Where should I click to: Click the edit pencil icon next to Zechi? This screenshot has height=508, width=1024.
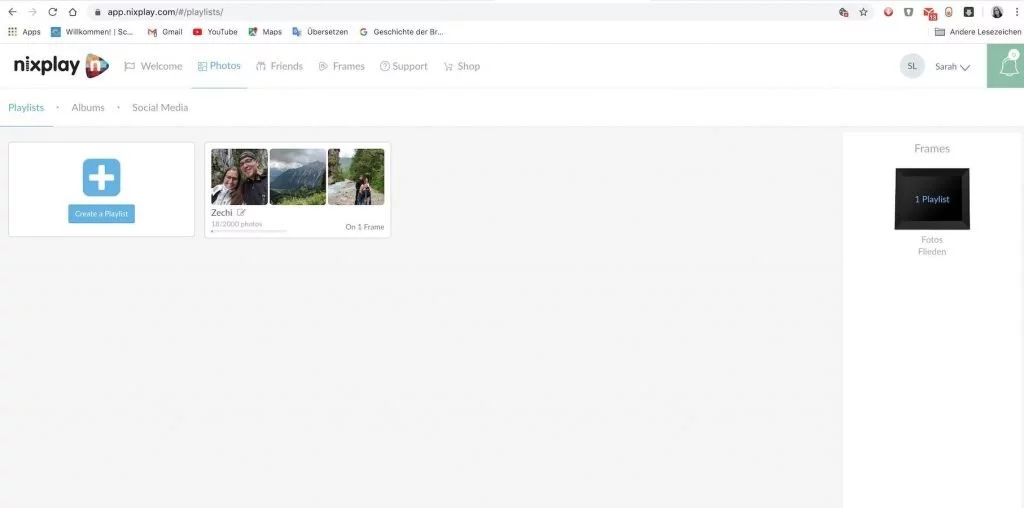tap(242, 212)
